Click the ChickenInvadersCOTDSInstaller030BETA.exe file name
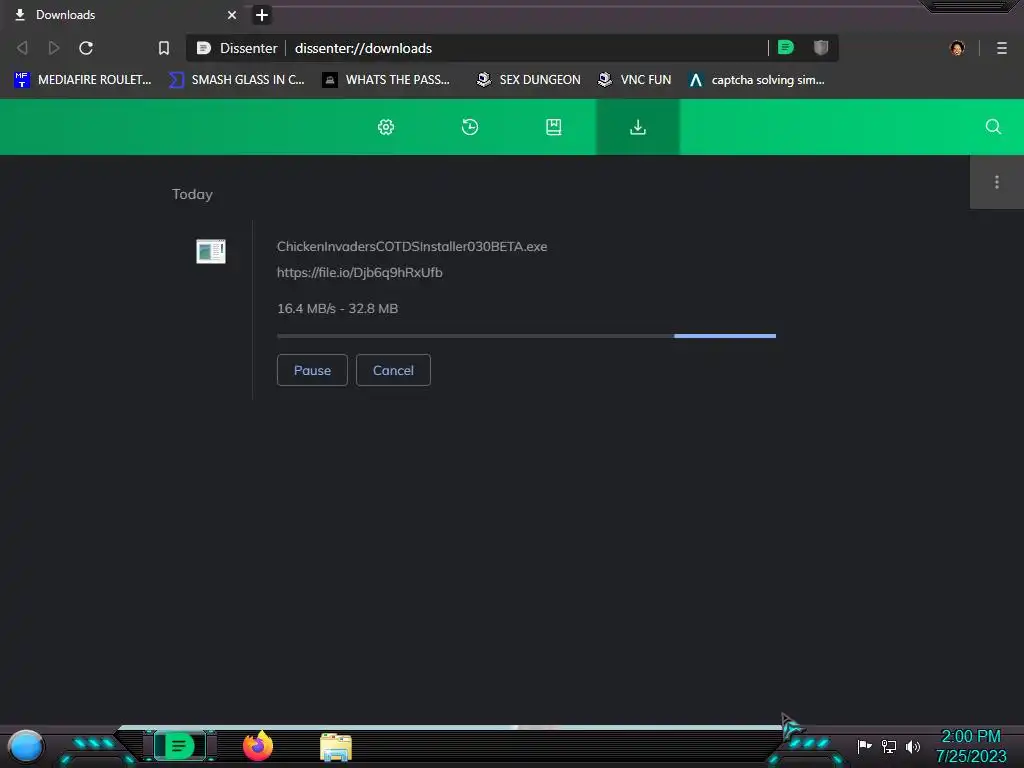Viewport: 1024px width, 768px height. click(x=412, y=246)
